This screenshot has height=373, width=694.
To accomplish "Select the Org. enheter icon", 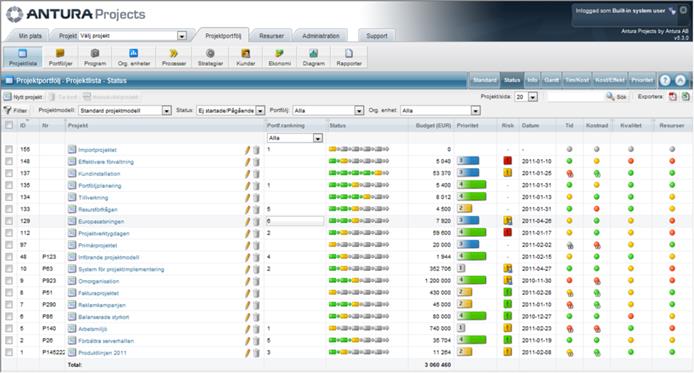I will 134,58.
